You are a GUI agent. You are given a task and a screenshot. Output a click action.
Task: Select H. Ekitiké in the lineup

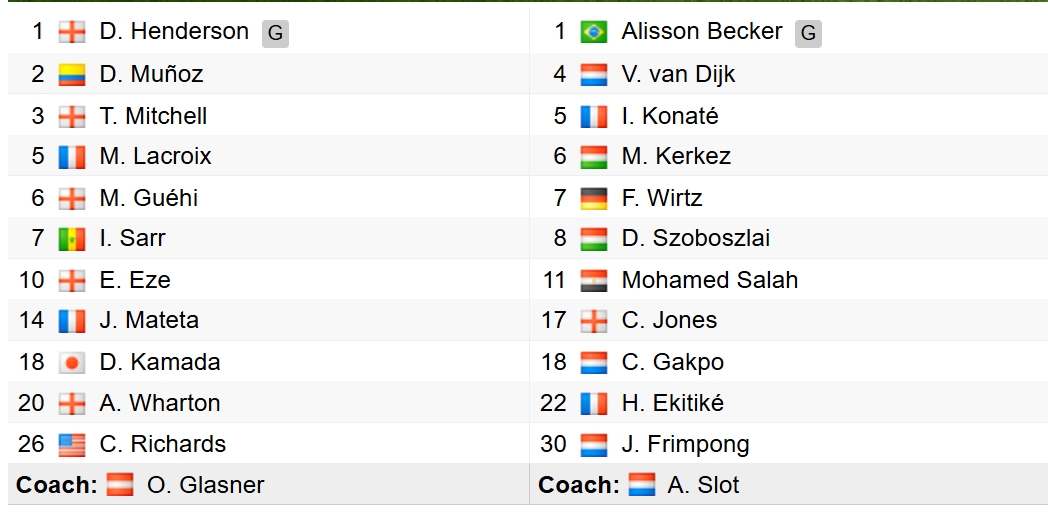pyautogui.click(x=672, y=404)
